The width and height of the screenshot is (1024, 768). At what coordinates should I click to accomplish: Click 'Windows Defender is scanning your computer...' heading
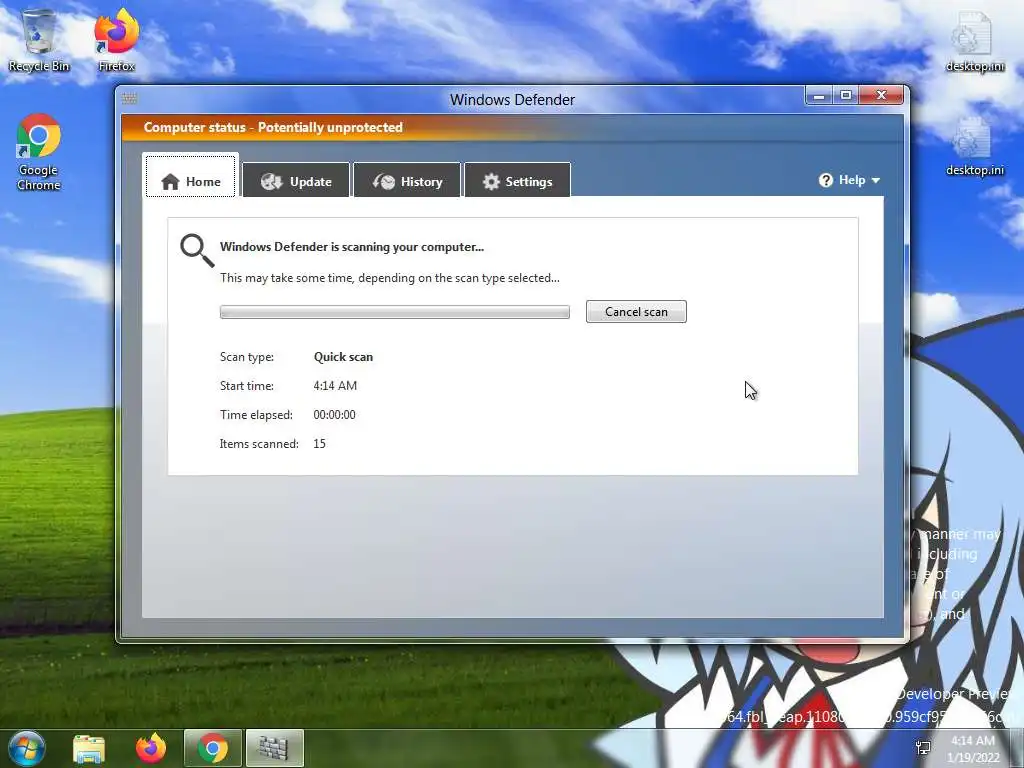coord(351,247)
